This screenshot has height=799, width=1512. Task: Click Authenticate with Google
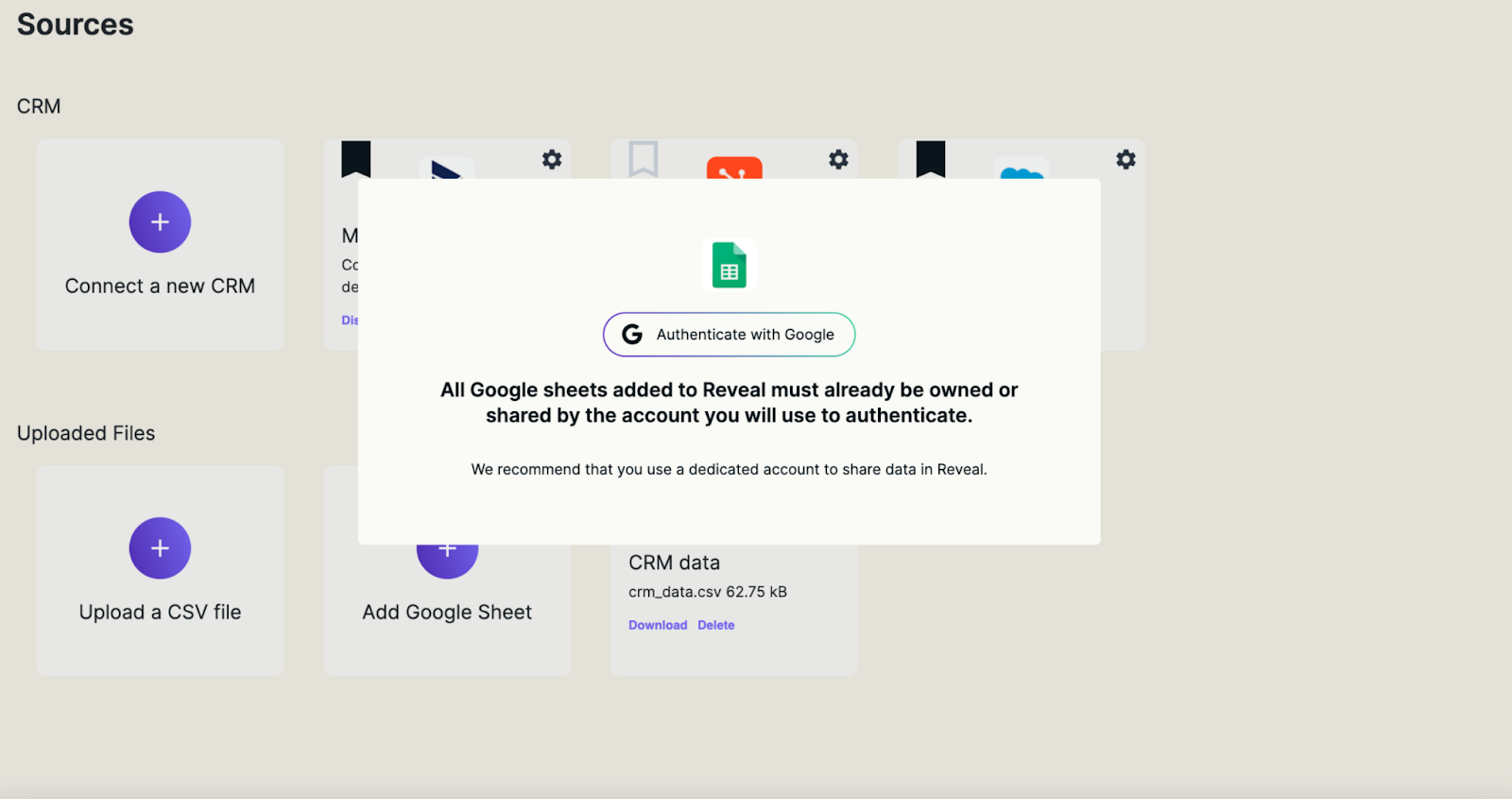[x=730, y=335]
